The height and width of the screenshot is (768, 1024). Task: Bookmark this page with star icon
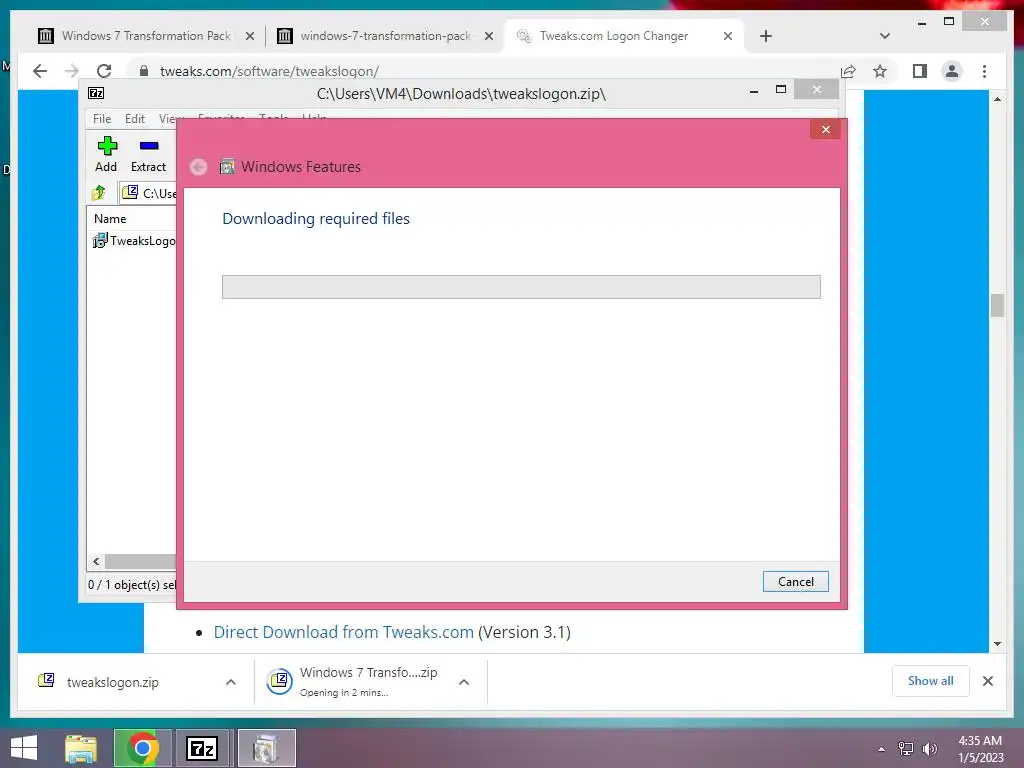click(x=880, y=71)
